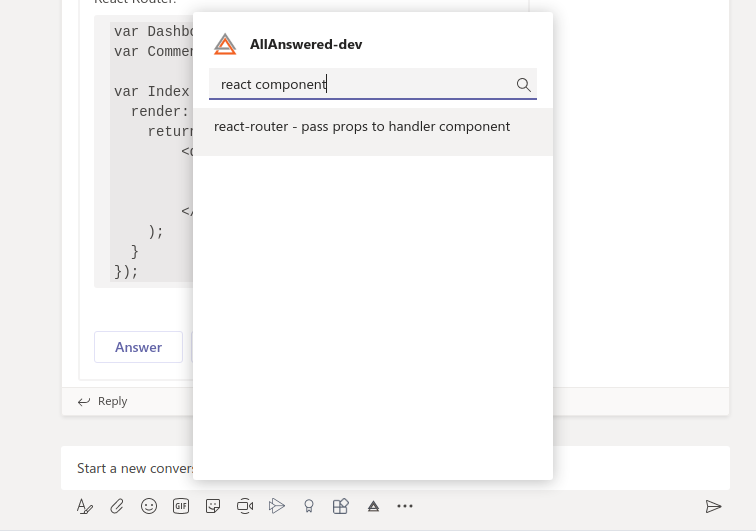This screenshot has width=756, height=531.
Task: Send the message with the arrow icon
Action: [713, 506]
